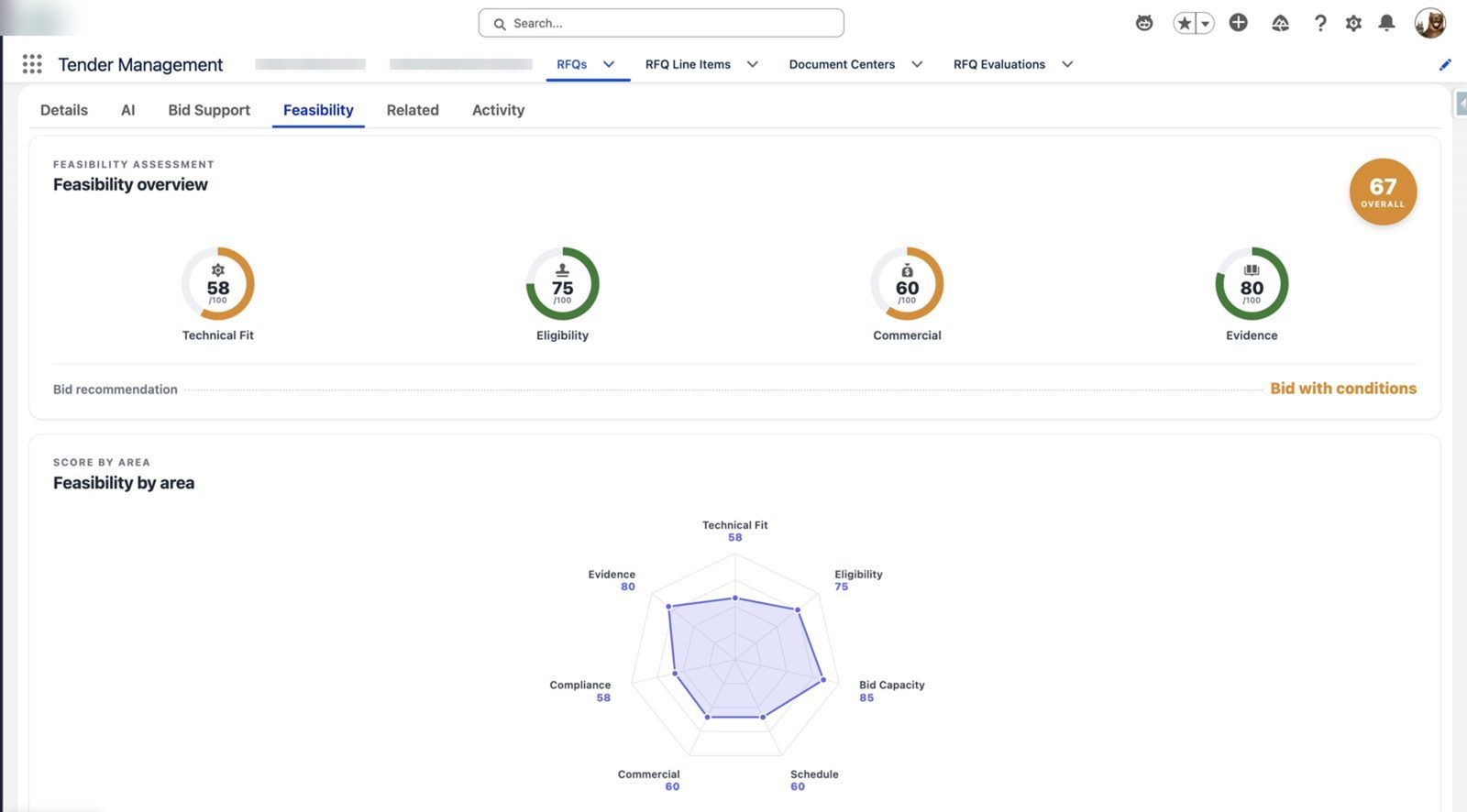Select the Feasibility tab
The width and height of the screenshot is (1467, 812).
pyautogui.click(x=318, y=110)
